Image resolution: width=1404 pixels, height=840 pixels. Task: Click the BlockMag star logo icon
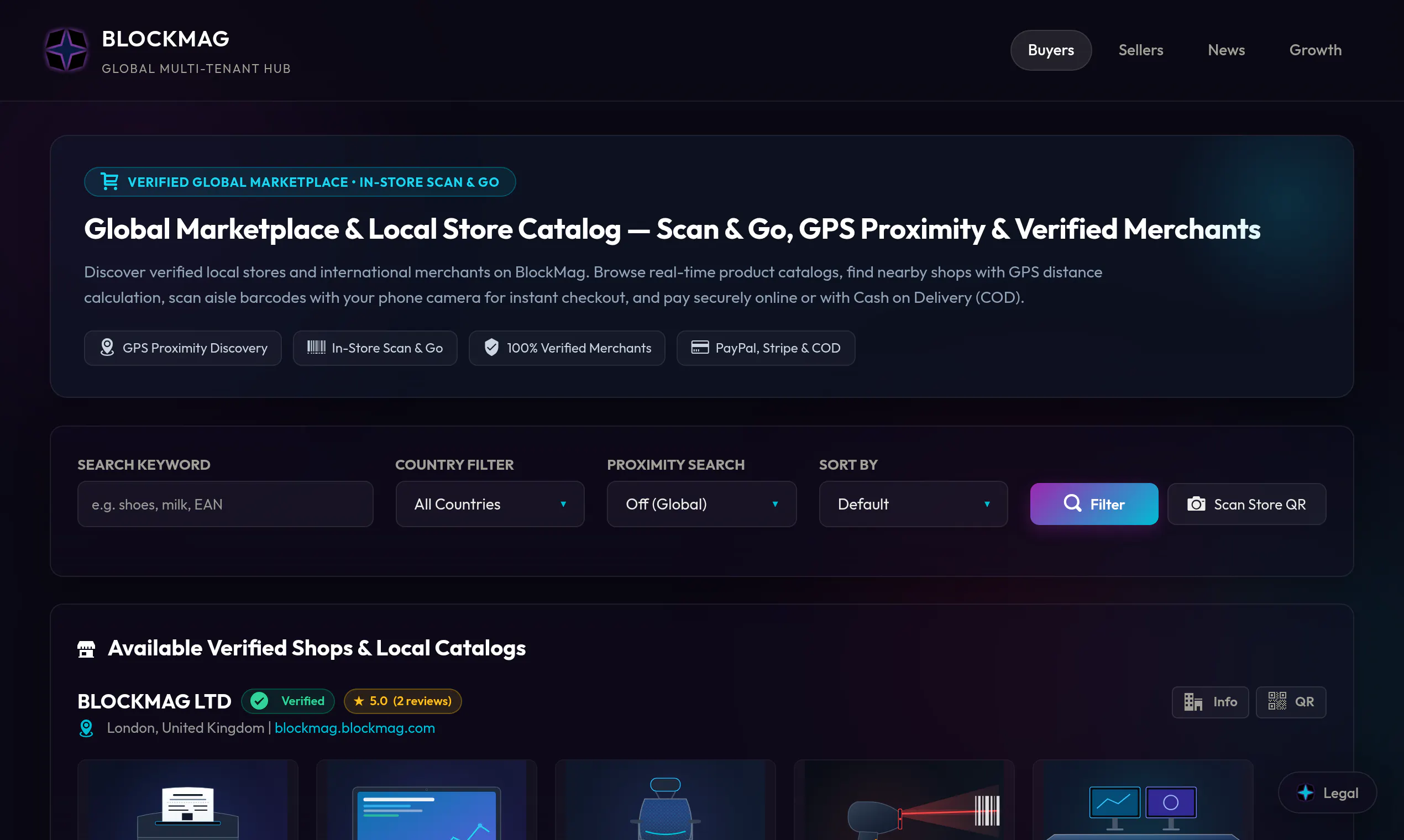[x=66, y=50]
